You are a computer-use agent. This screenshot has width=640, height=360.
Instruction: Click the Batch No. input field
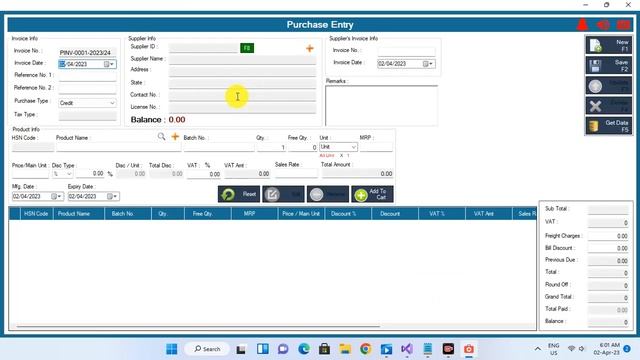(219, 147)
